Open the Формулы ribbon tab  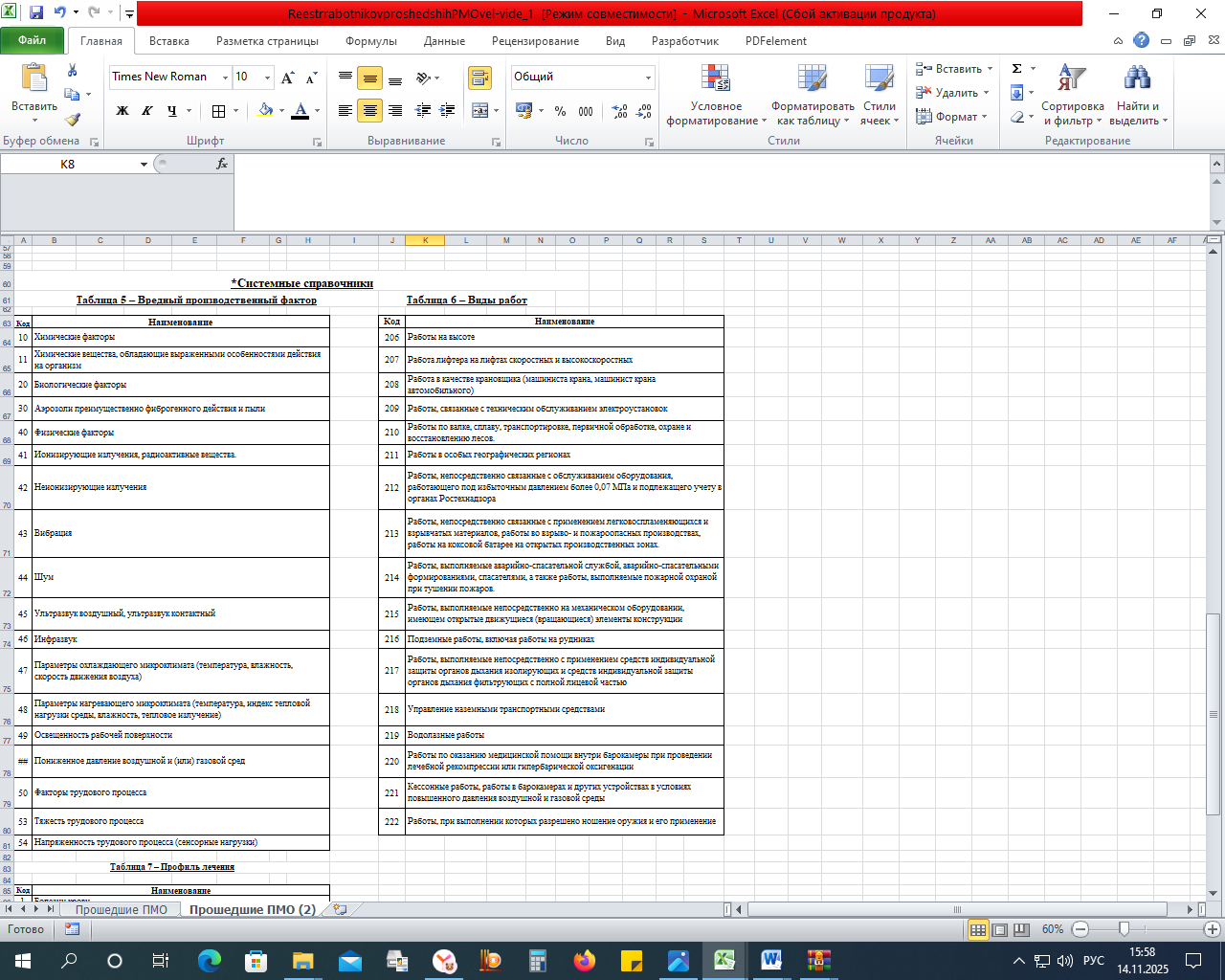(370, 41)
